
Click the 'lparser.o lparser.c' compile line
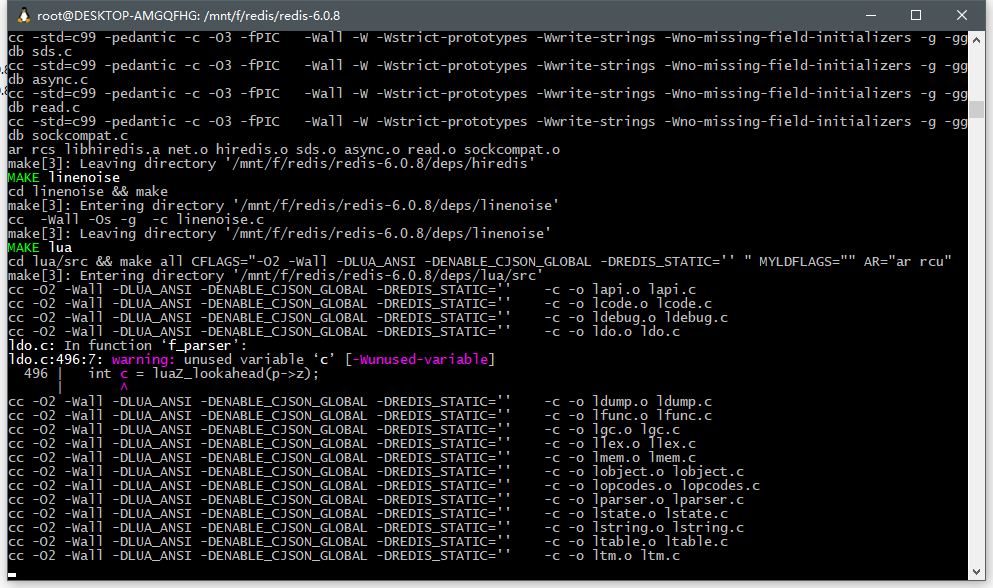tap(376, 499)
